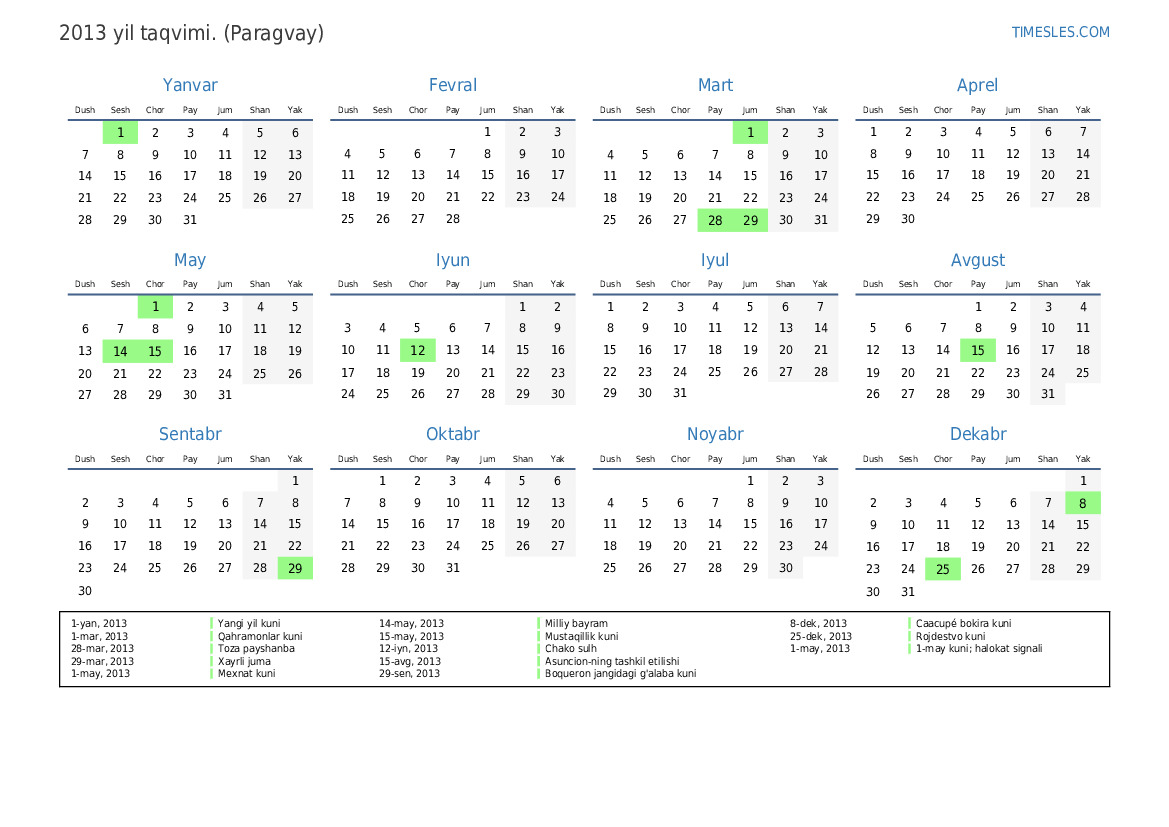Click green marker beside Yangi yil kuni
This screenshot has width=1169, height=827.
212,623
